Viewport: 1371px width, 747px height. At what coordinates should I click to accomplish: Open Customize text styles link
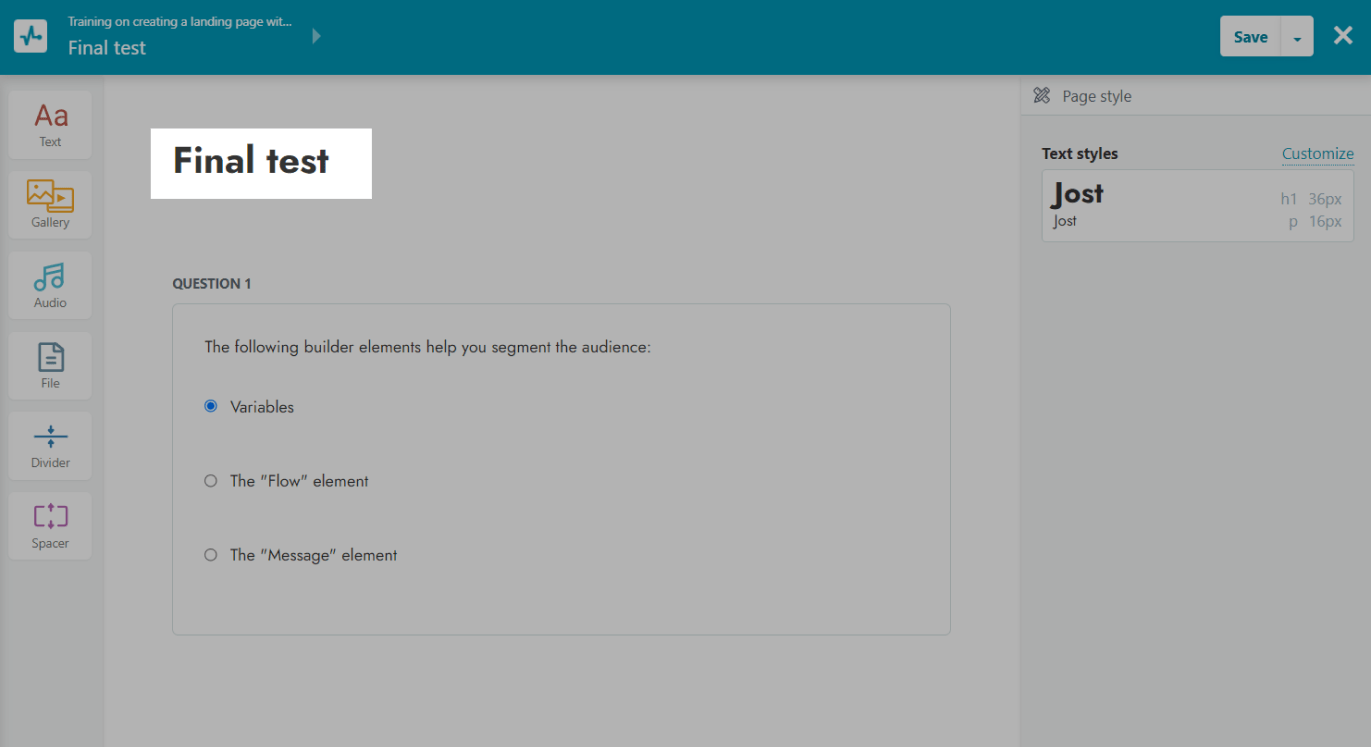click(x=1317, y=153)
